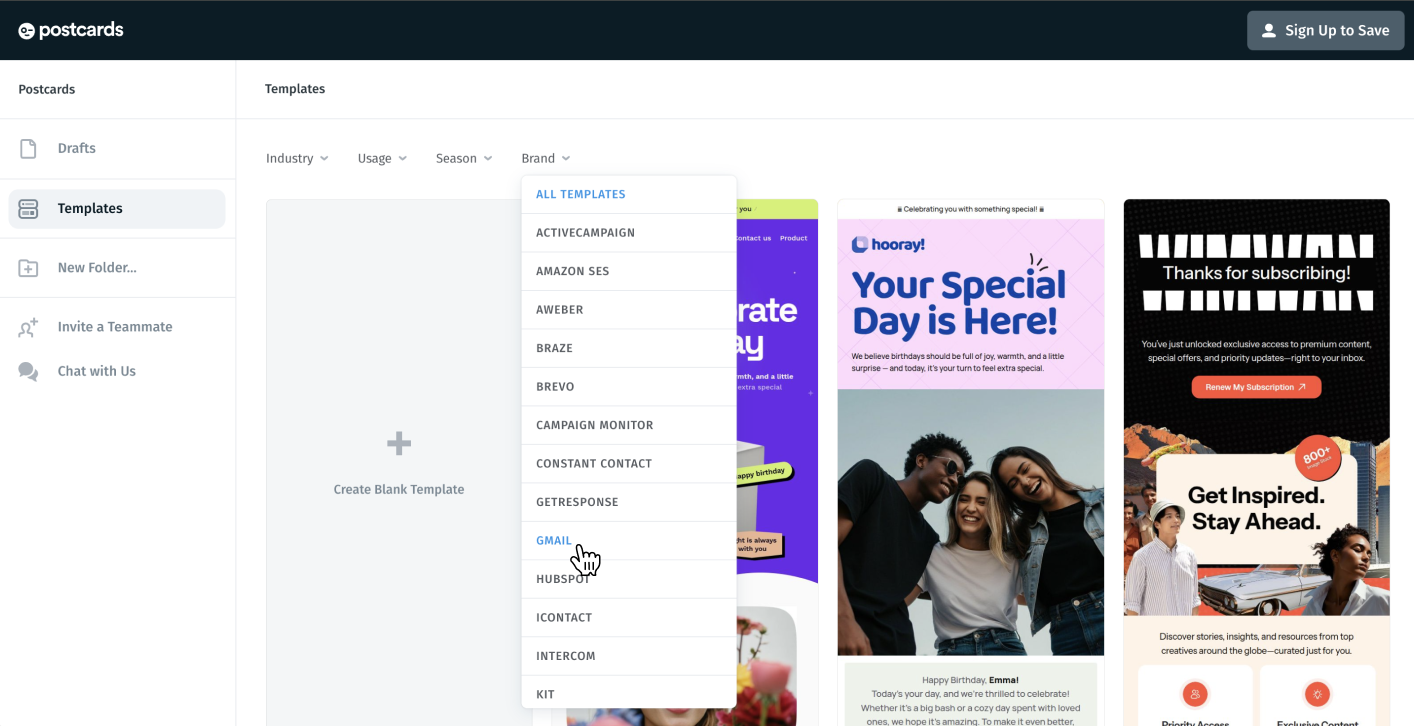This screenshot has height=726, width=1414.
Task: Choose iContact in Brand list
Action: [629, 618]
